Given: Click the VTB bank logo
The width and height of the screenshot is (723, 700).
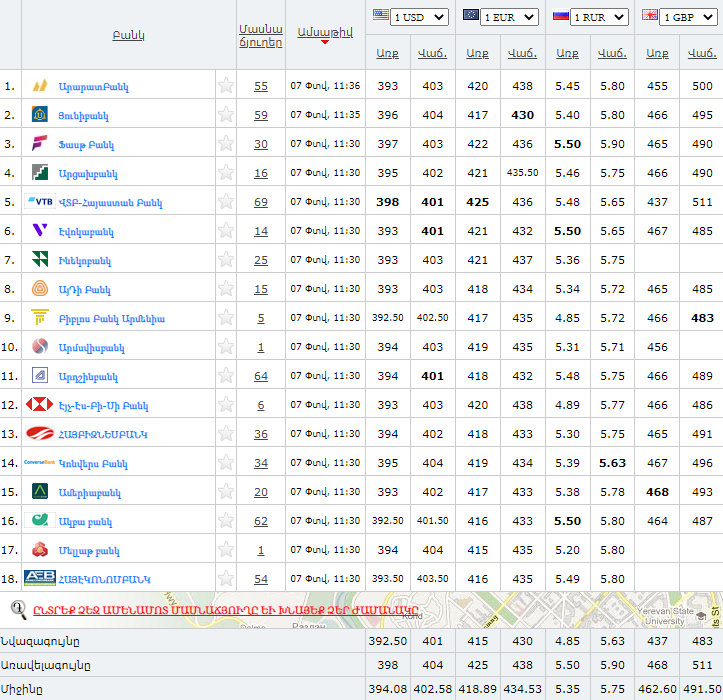Looking at the screenshot, I should click(40, 202).
